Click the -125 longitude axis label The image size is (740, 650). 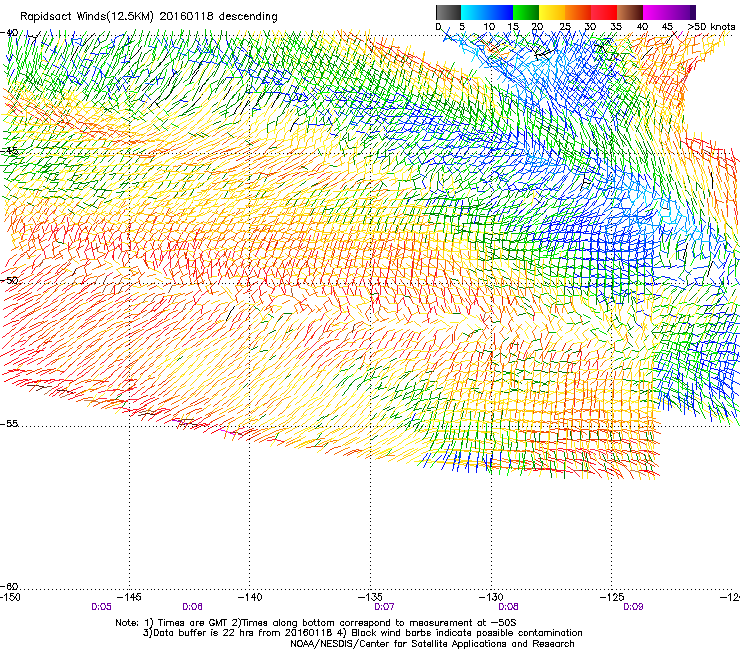tap(612, 597)
